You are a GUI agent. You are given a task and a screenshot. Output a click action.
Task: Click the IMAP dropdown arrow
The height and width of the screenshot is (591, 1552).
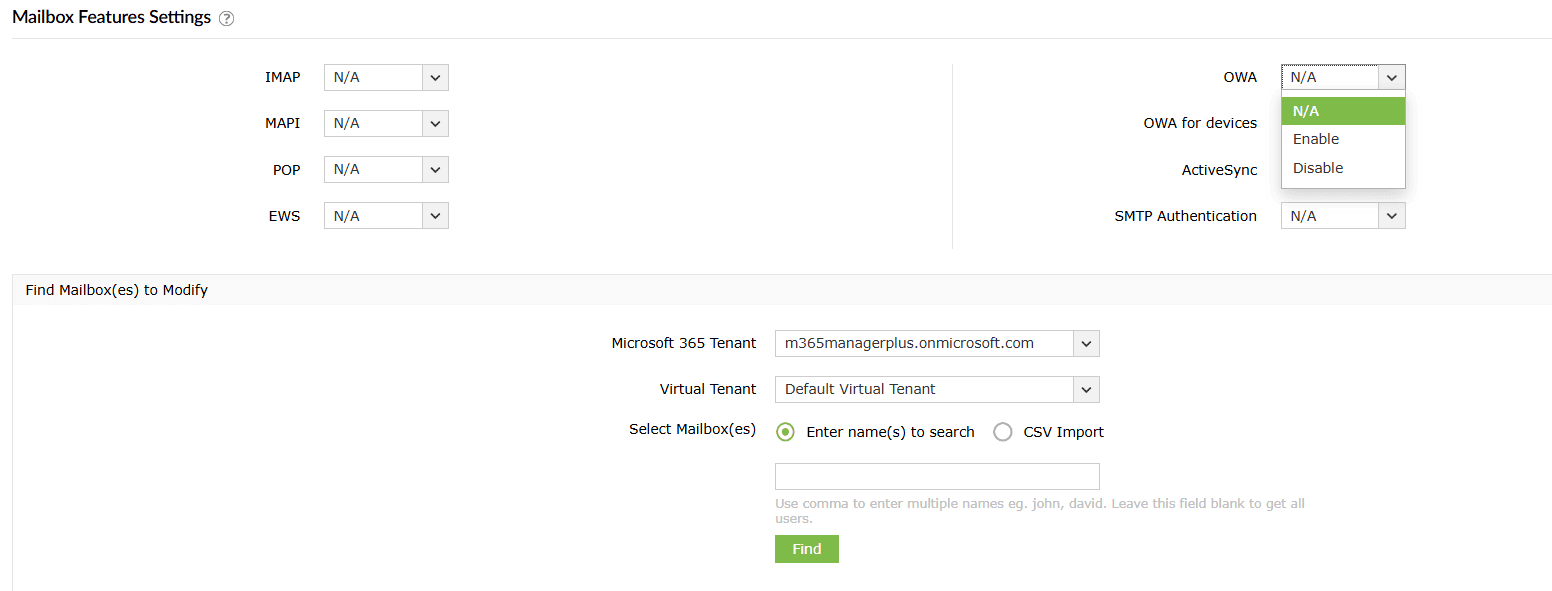click(435, 77)
